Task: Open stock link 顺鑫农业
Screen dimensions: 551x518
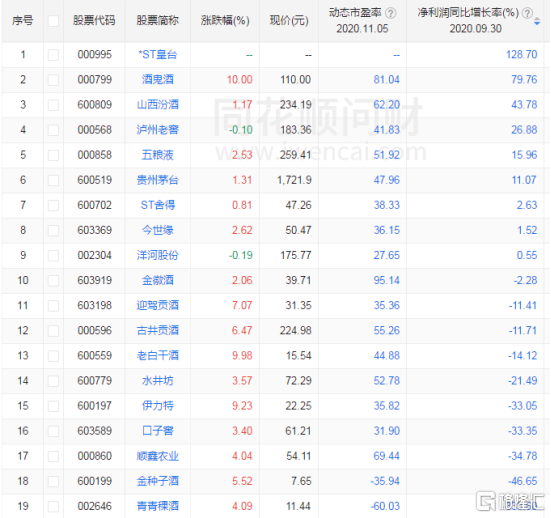Action: (x=157, y=456)
